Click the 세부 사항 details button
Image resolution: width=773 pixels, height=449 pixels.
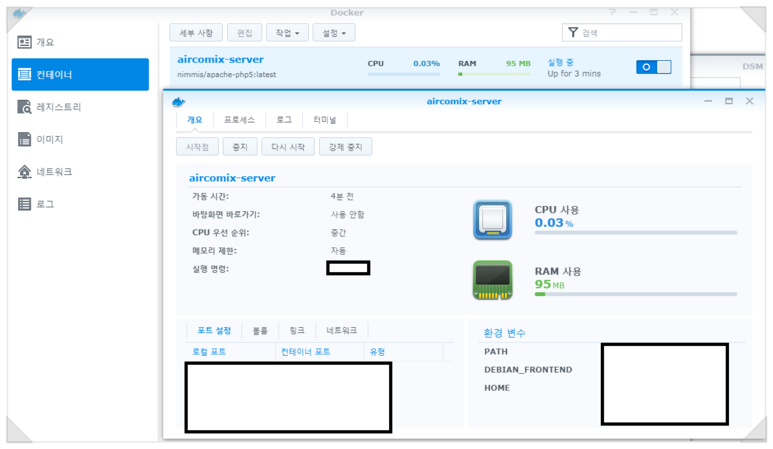coord(196,33)
